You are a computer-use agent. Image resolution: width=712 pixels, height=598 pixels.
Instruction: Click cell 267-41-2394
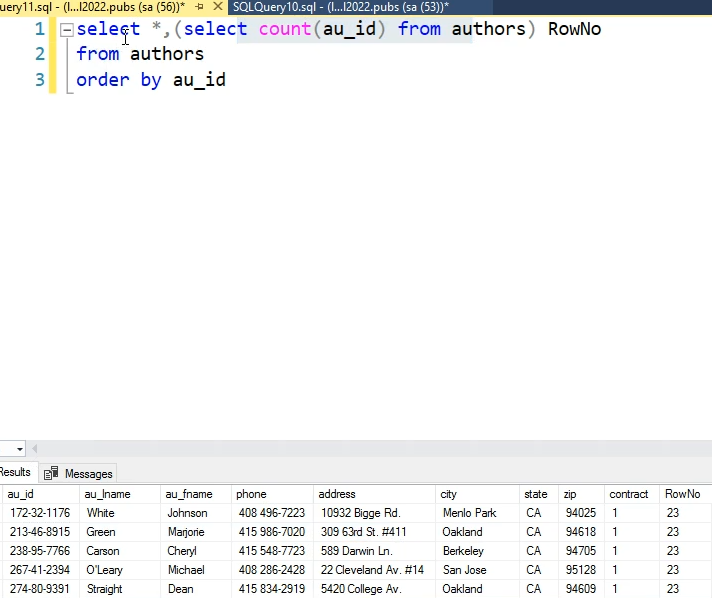(x=40, y=570)
